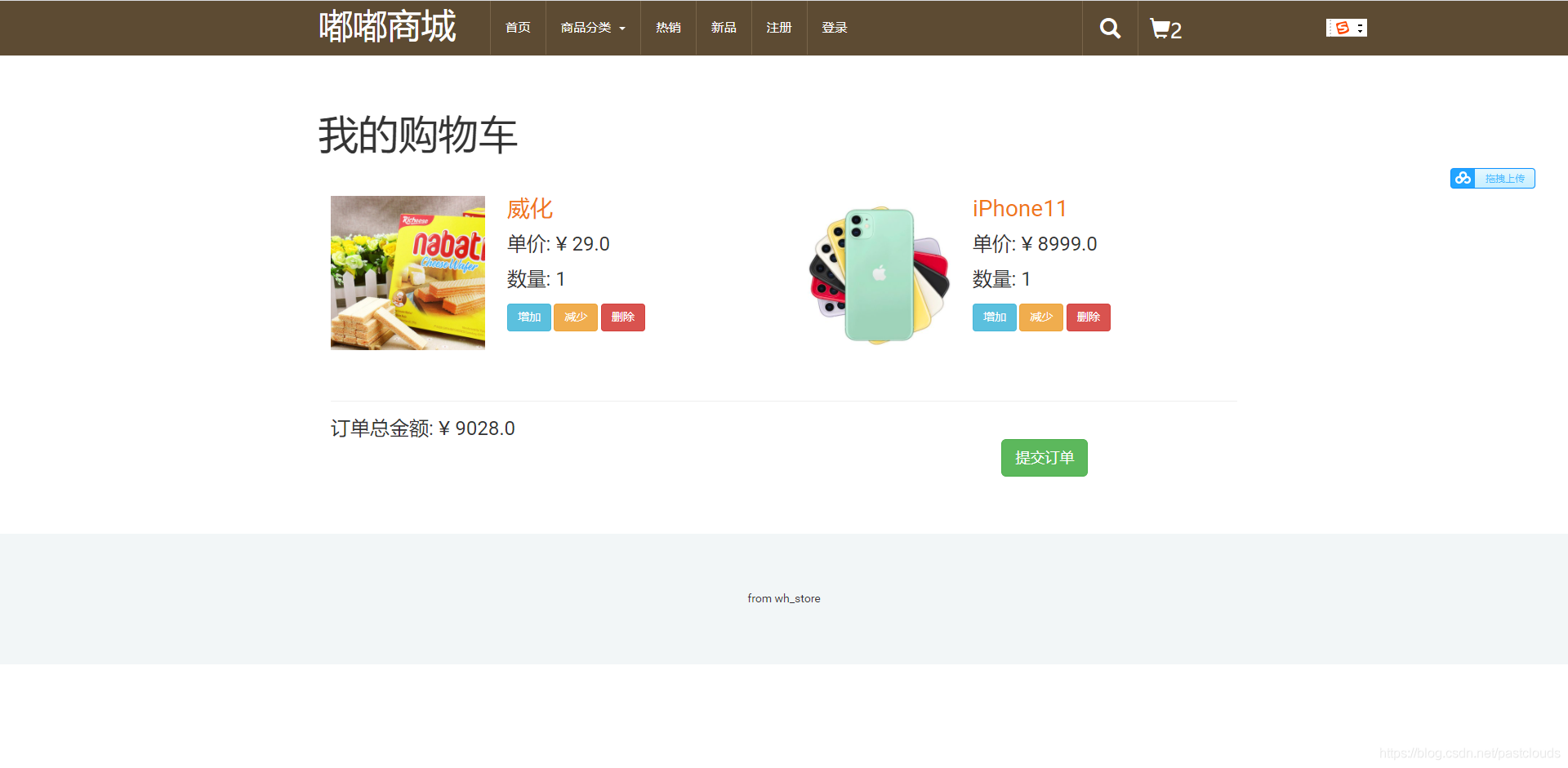Expand the 商品分类 dropdown menu
The width and height of the screenshot is (1568, 768).
593,28
